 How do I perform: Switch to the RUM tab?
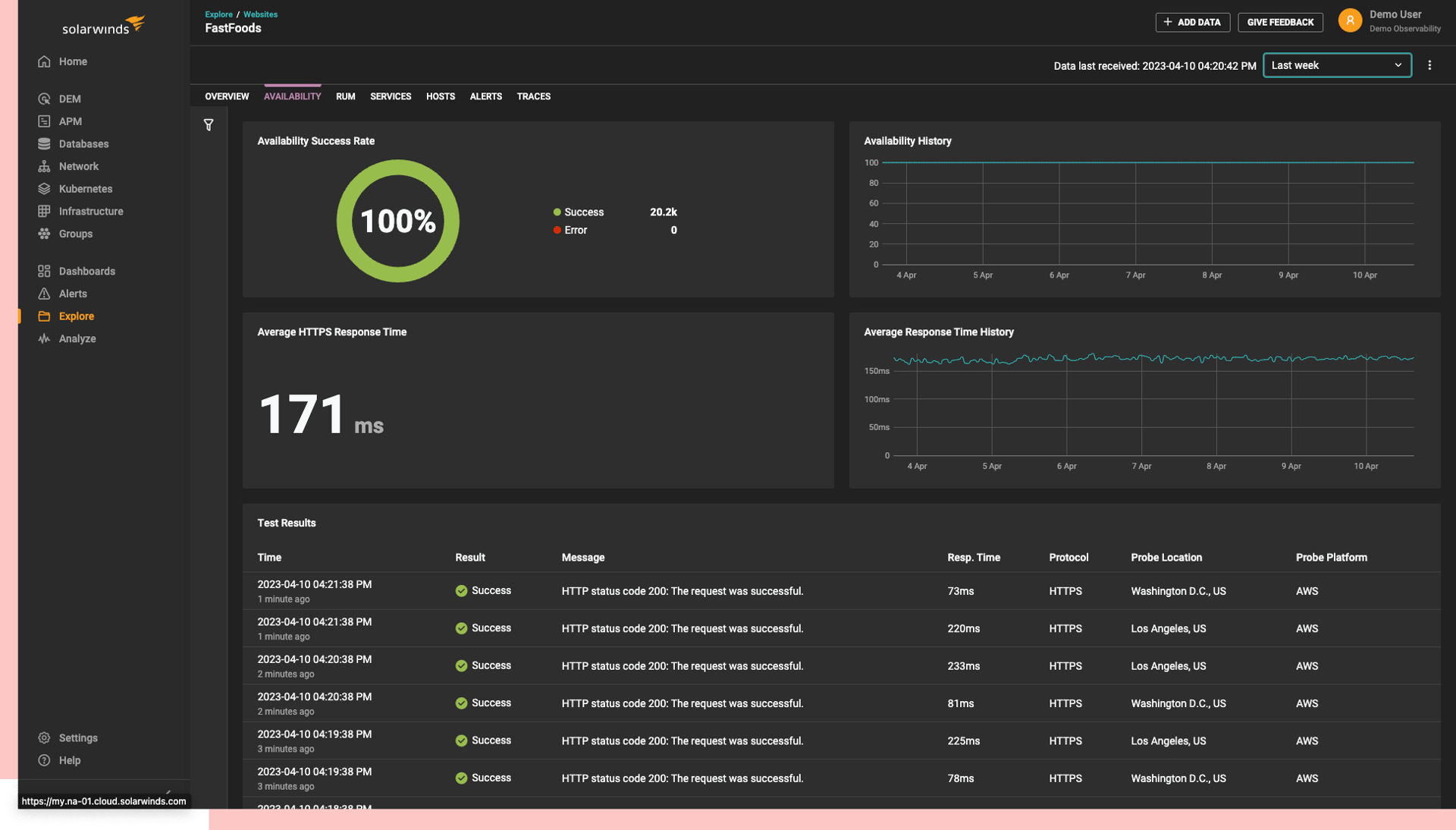point(345,96)
